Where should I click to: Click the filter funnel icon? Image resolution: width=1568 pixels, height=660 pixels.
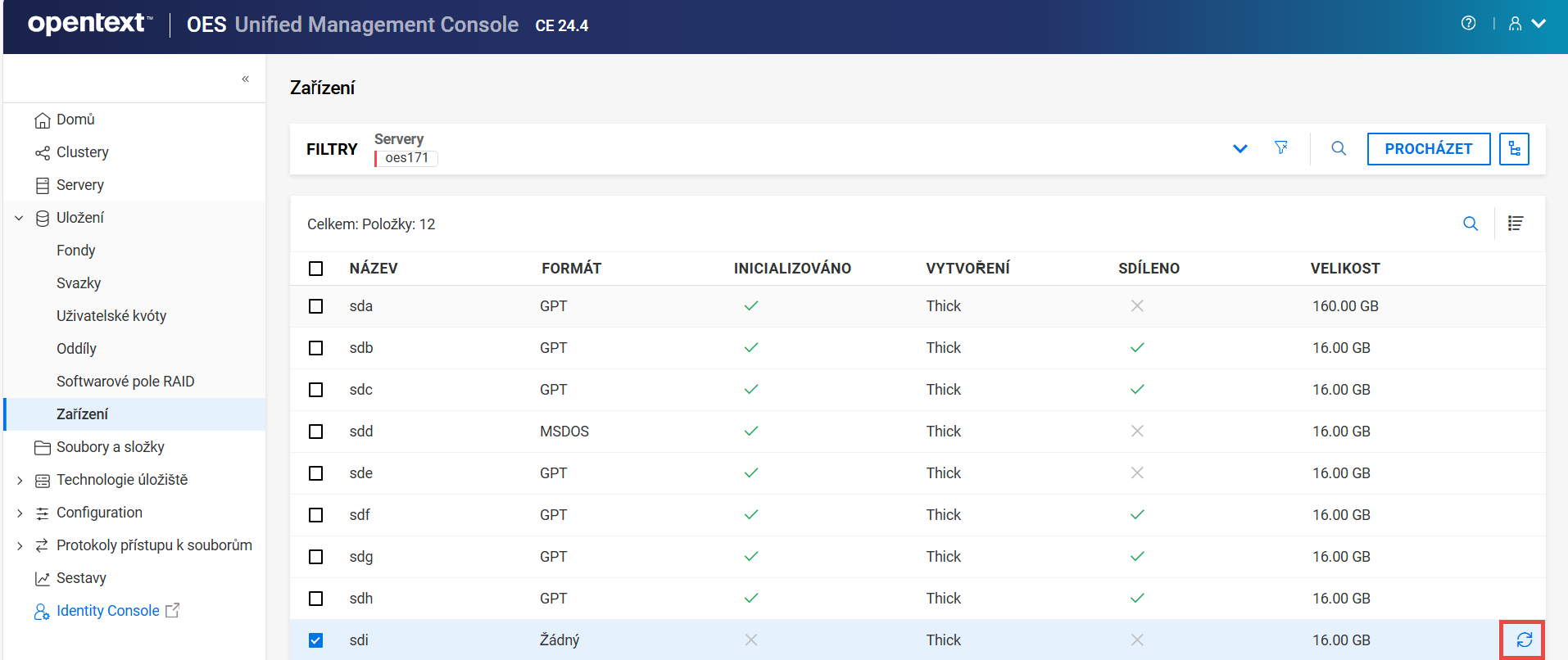[x=1281, y=147]
